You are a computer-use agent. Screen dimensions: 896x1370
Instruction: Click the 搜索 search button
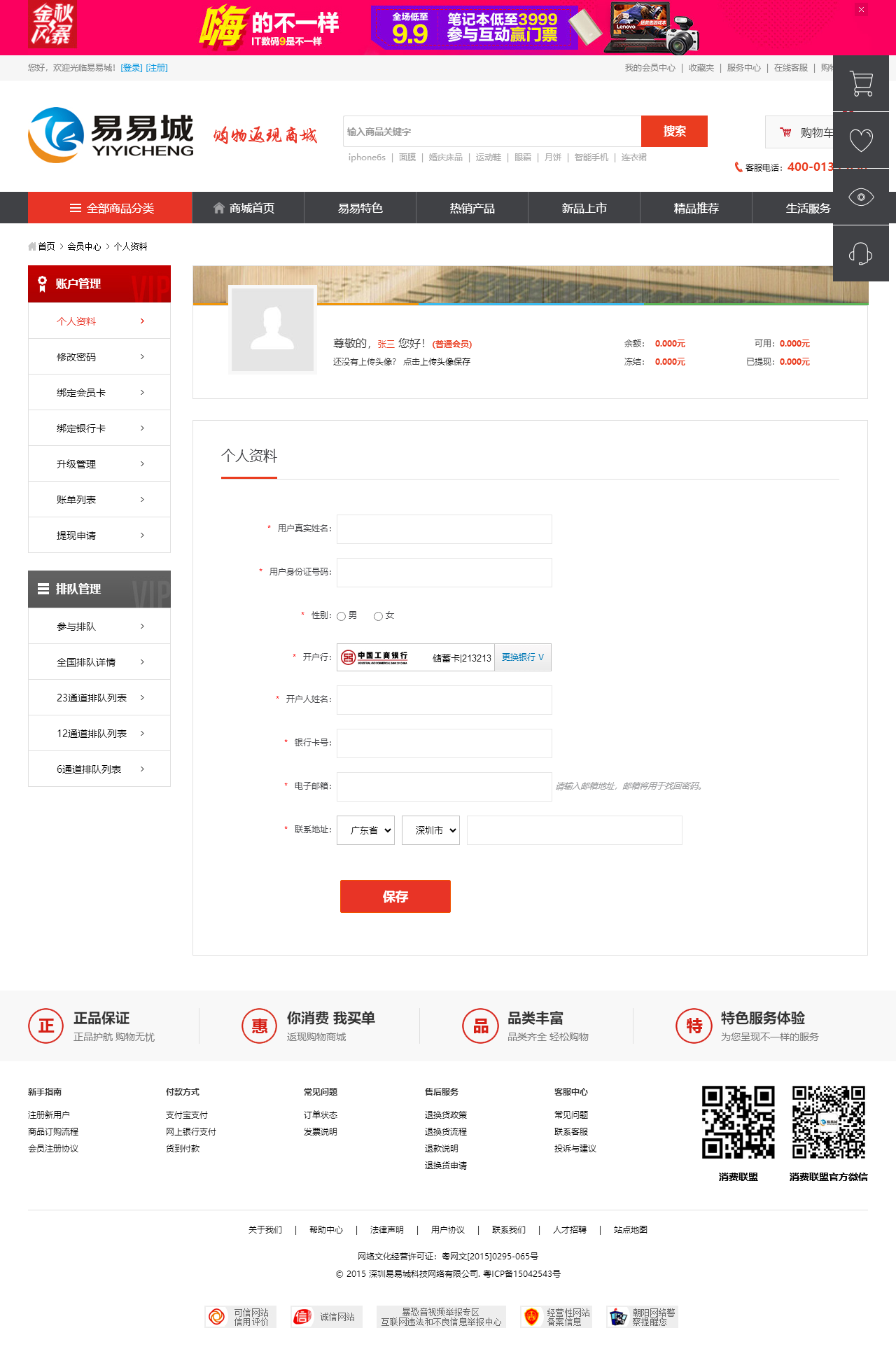click(674, 131)
